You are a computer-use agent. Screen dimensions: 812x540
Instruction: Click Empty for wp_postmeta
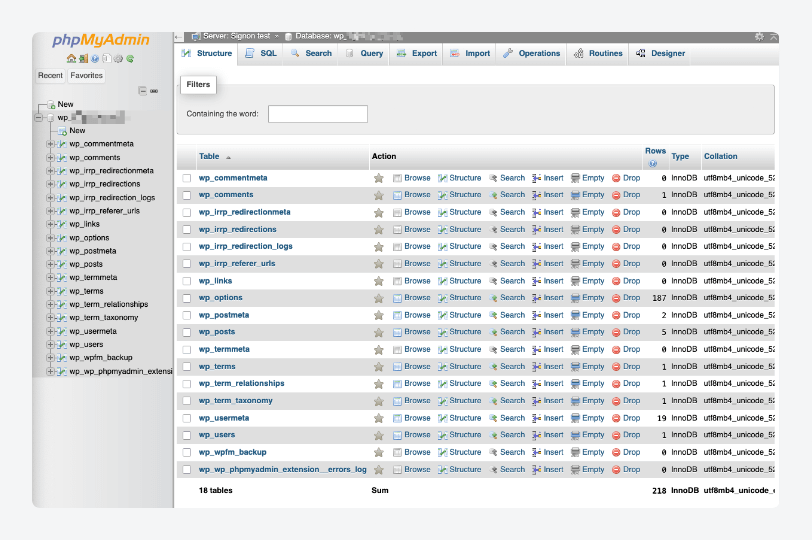pyautogui.click(x=588, y=315)
